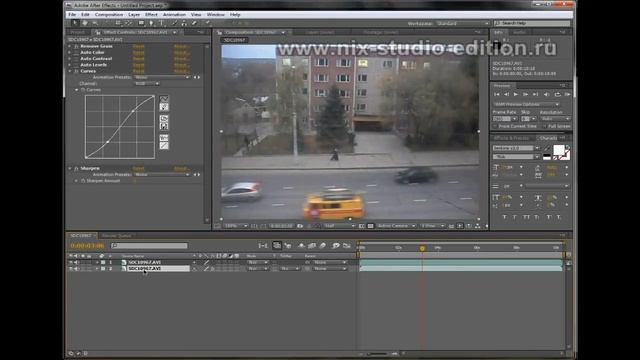
Task: Pick a color with the Character eyedropper
Action: [547, 148]
